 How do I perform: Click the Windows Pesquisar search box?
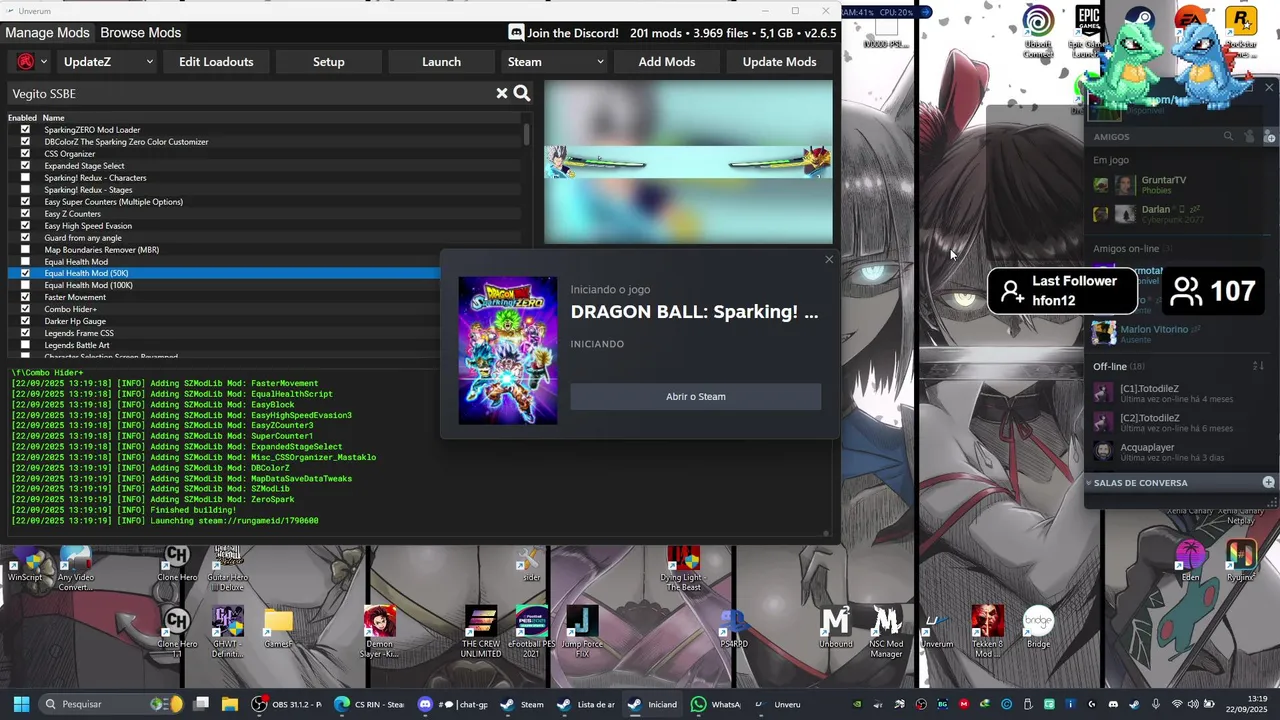click(x=112, y=704)
